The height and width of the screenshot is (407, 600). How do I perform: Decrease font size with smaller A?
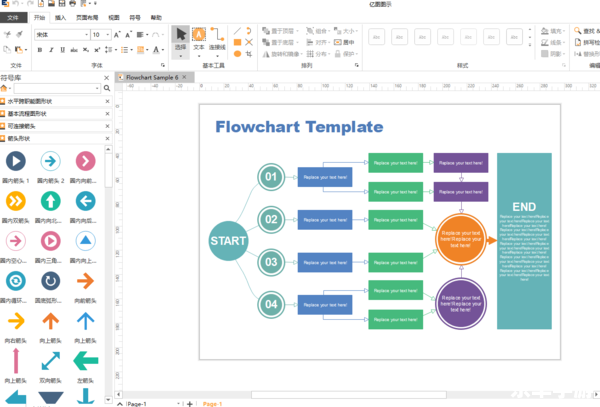[x=128, y=35]
